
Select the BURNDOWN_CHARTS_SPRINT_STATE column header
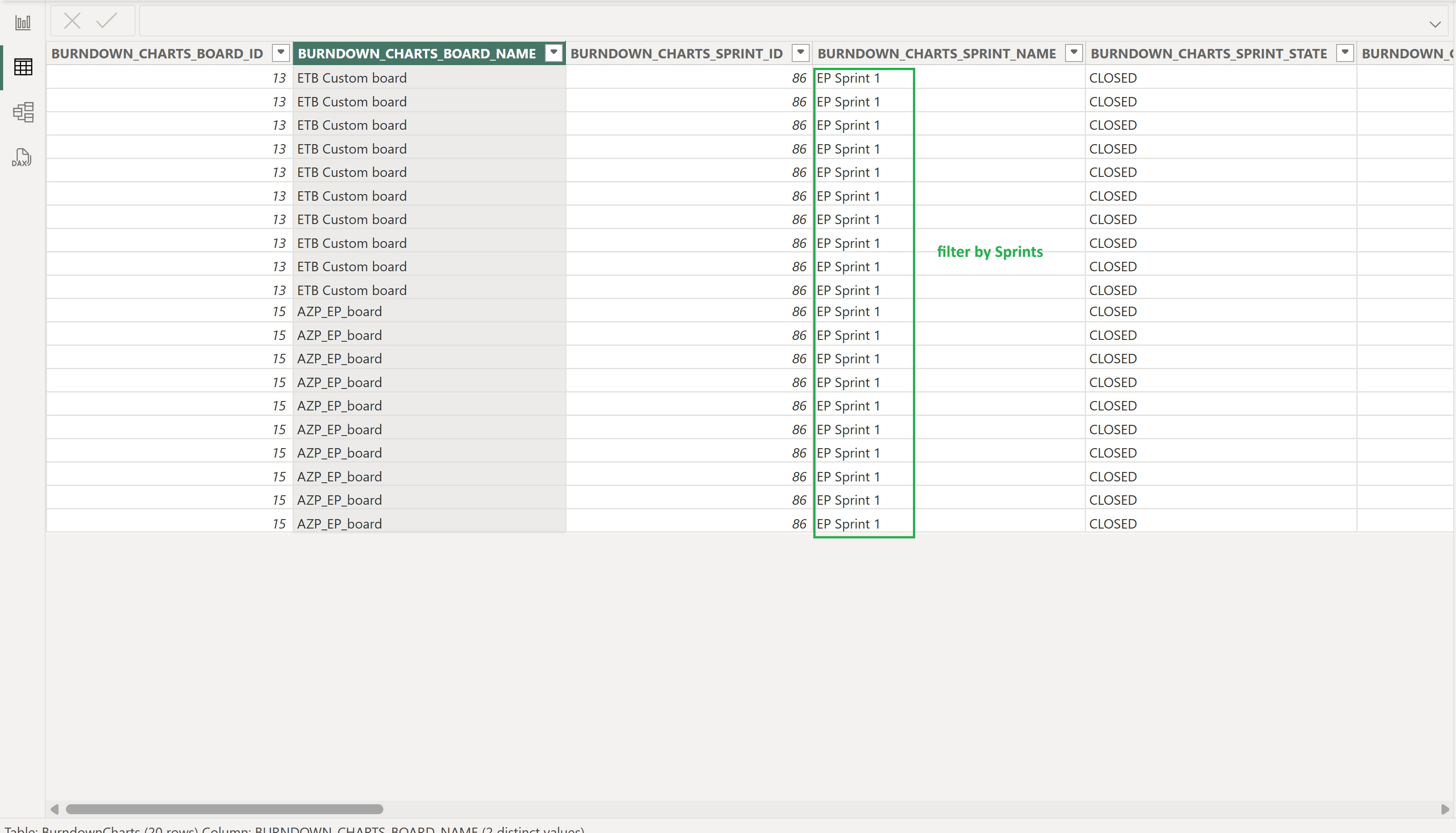[1209, 53]
